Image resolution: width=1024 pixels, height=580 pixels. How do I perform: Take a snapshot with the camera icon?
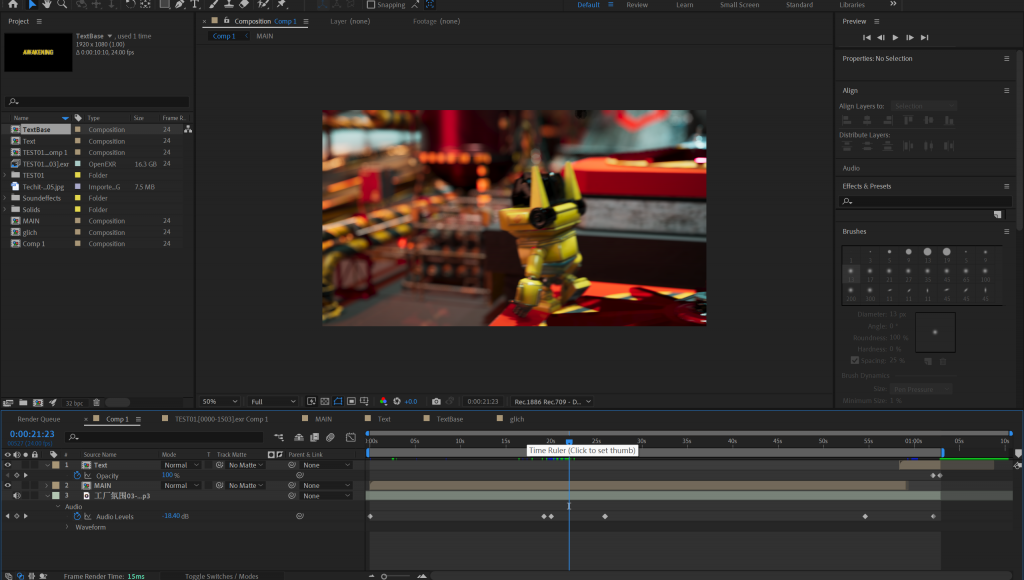(x=436, y=401)
